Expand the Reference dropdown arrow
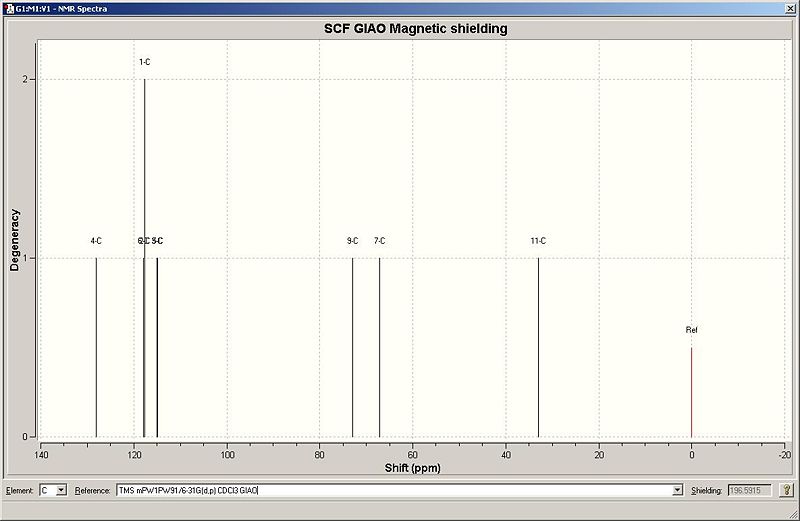Image resolution: width=800 pixels, height=521 pixels. (x=678, y=490)
